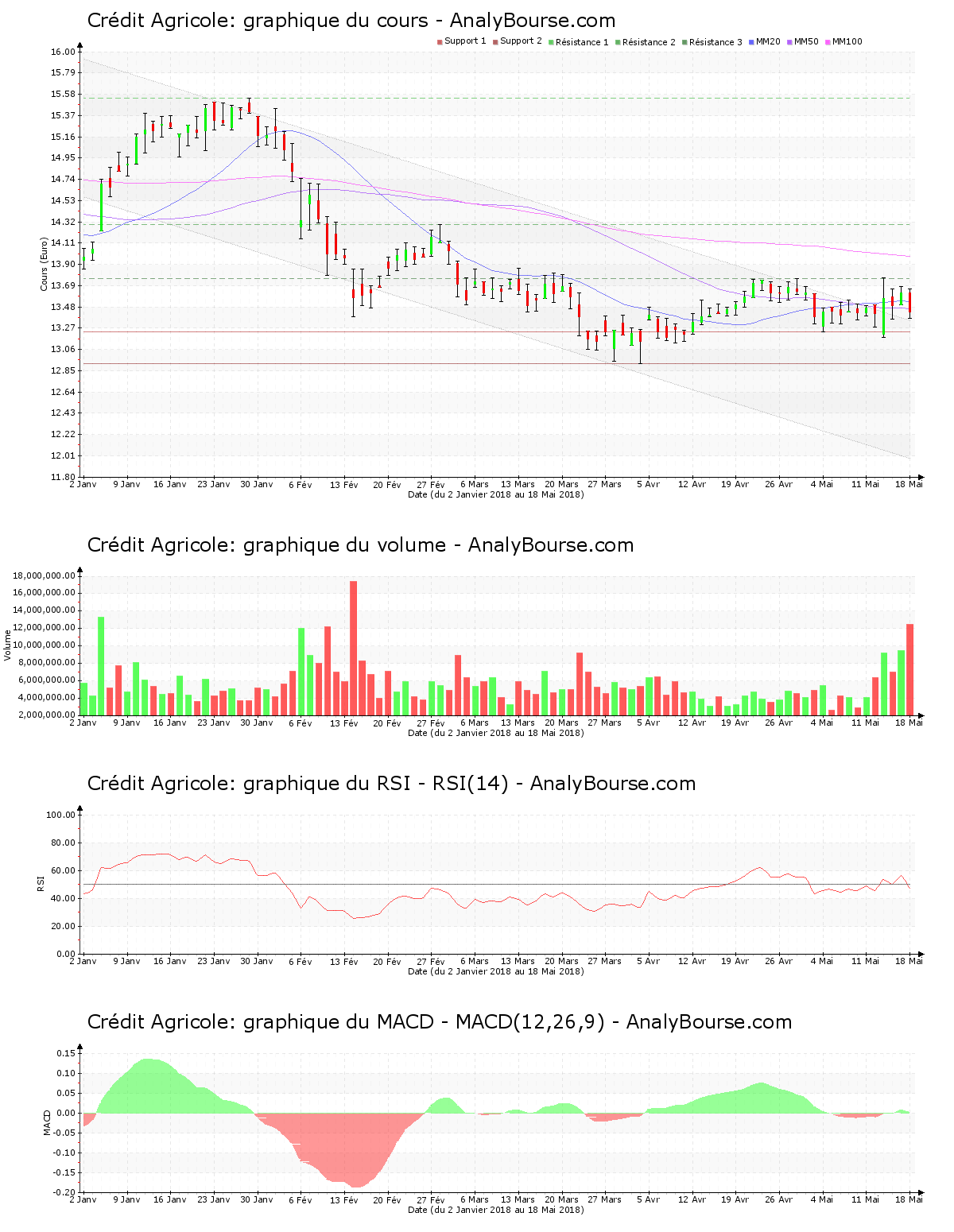Click the 100.00 value on RSI axis
This screenshot has width=954, height=1232.
pos(60,815)
